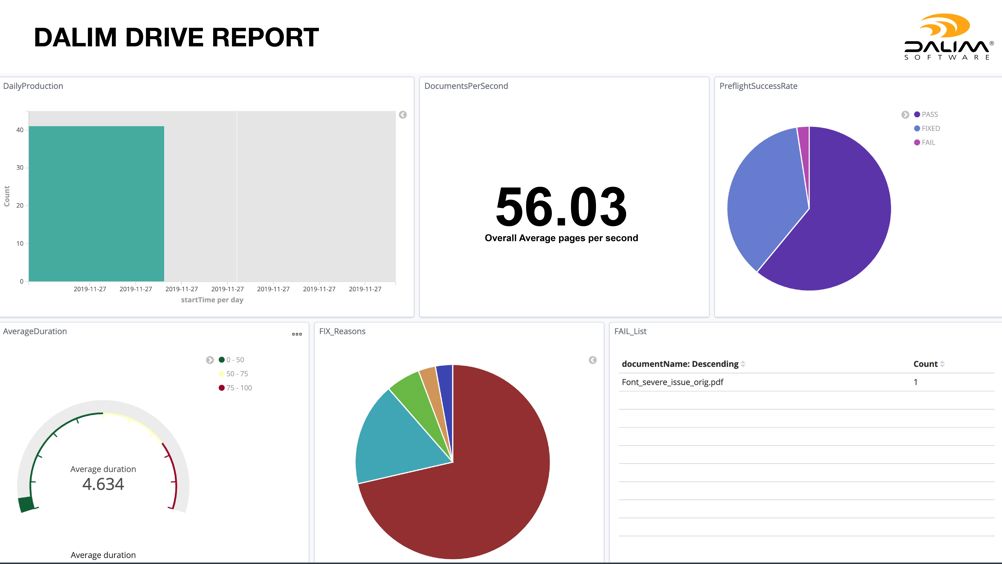Click the 56.03 pages per second metric
This screenshot has height=564, width=1002.
[561, 206]
